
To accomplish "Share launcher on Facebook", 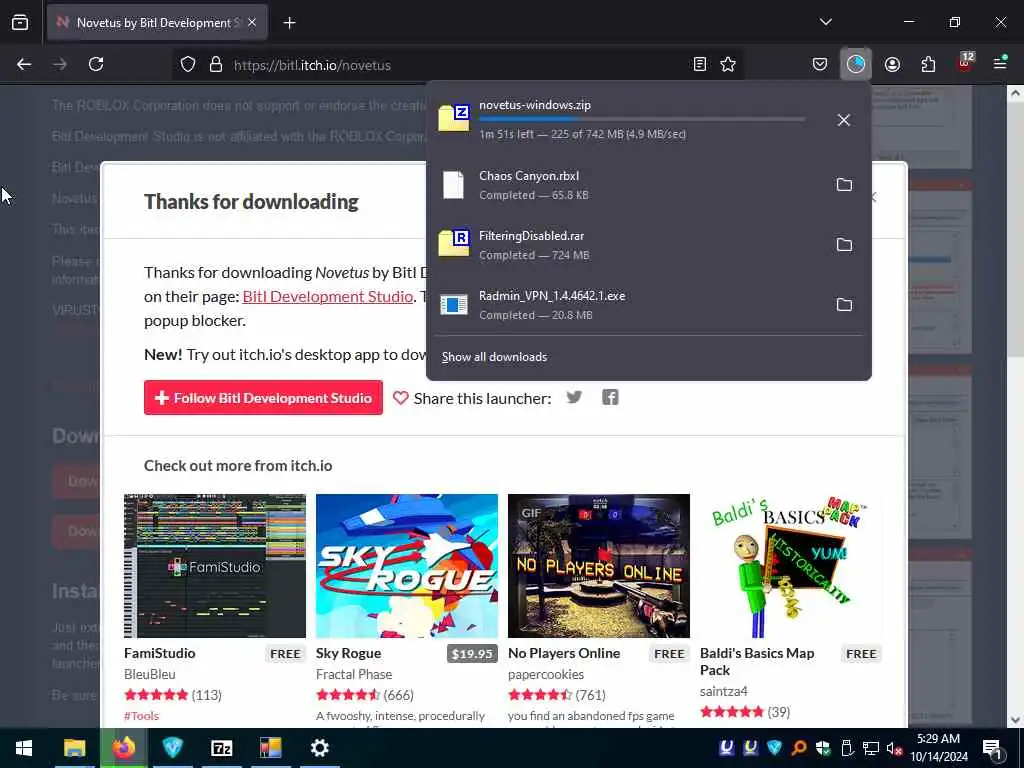I will [610, 397].
